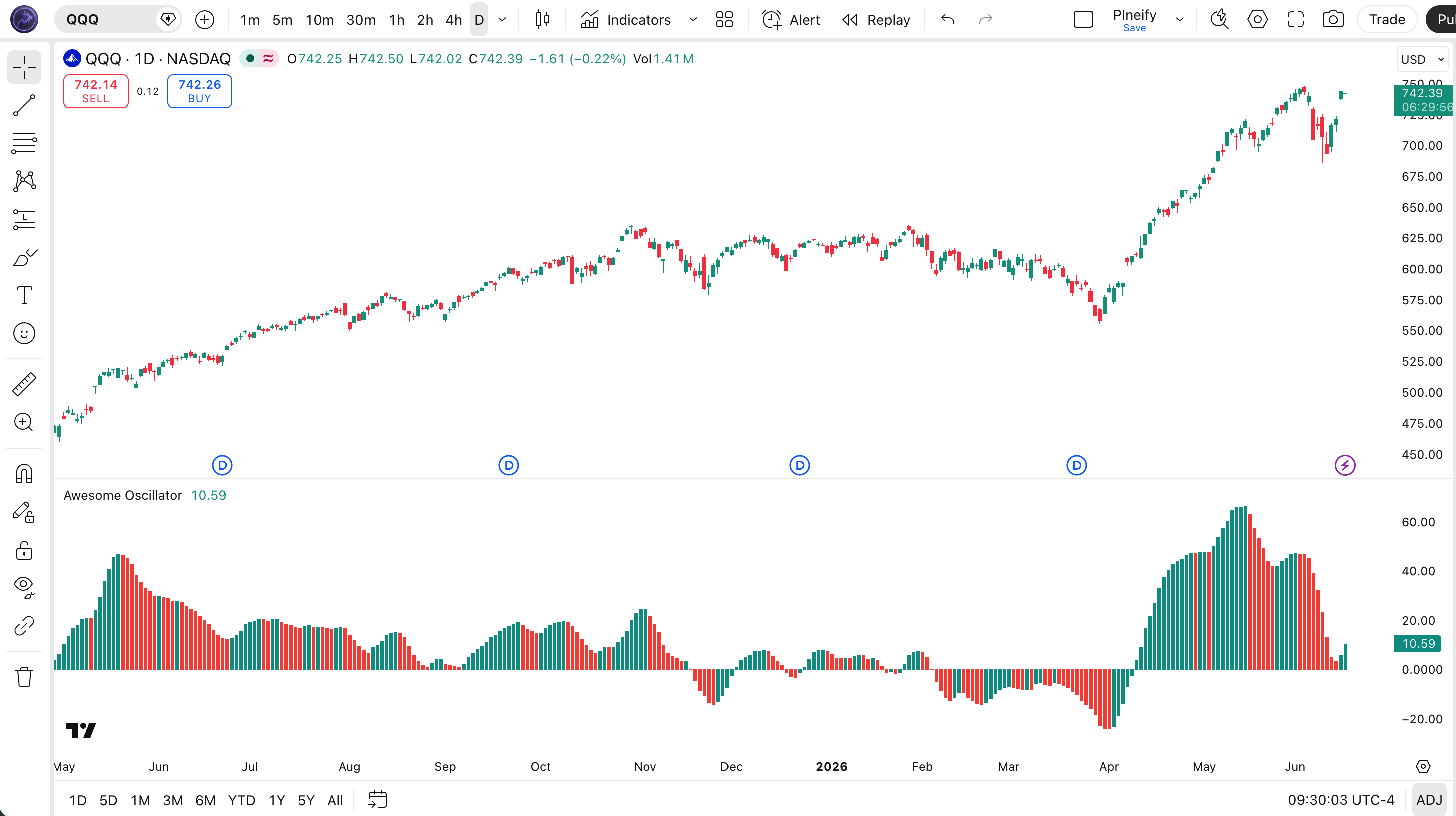1456x816 pixels.
Task: Open the USD currency dropdown
Action: 1422,60
